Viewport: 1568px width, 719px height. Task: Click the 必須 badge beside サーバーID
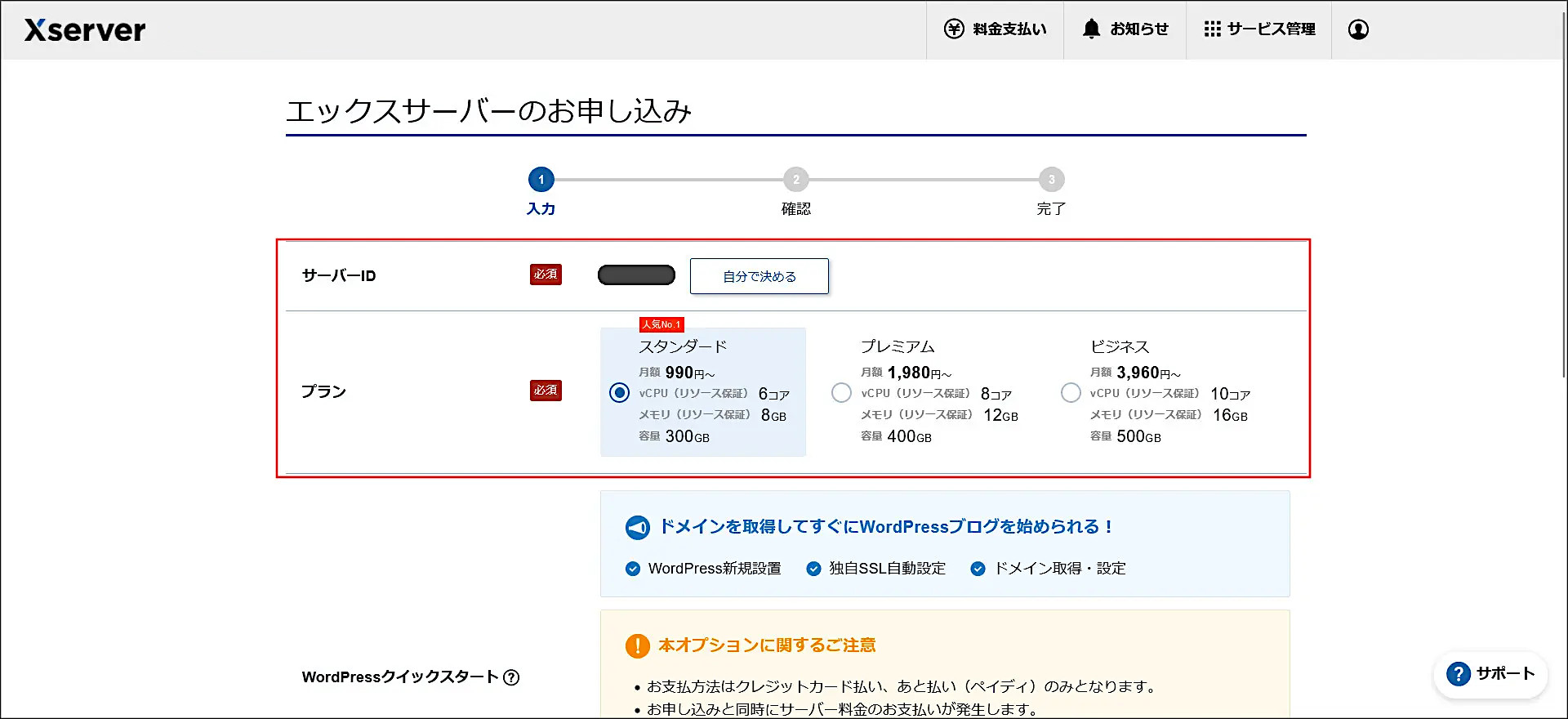[x=546, y=275]
